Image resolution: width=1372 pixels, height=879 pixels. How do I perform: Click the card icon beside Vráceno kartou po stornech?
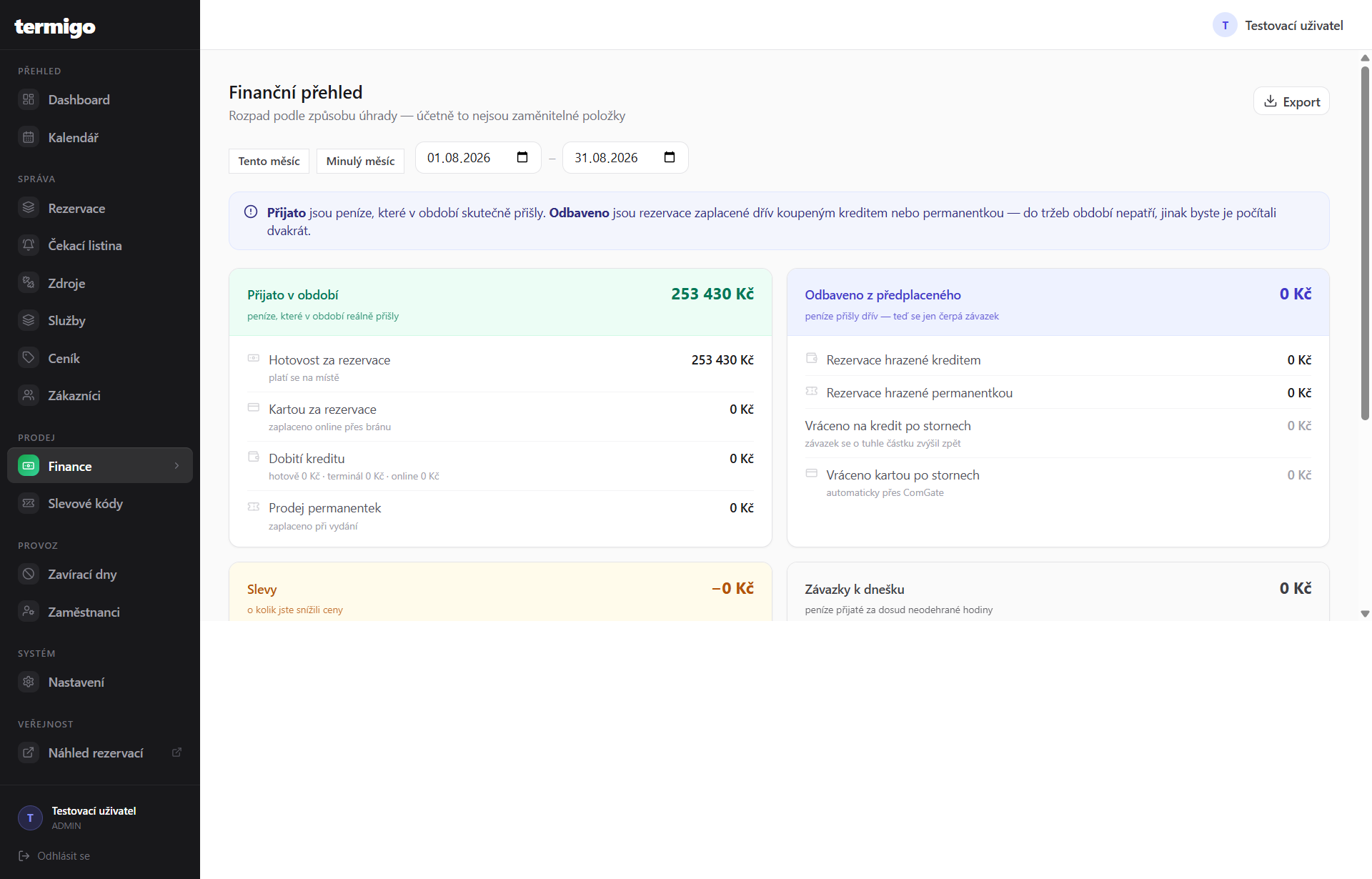tap(812, 473)
